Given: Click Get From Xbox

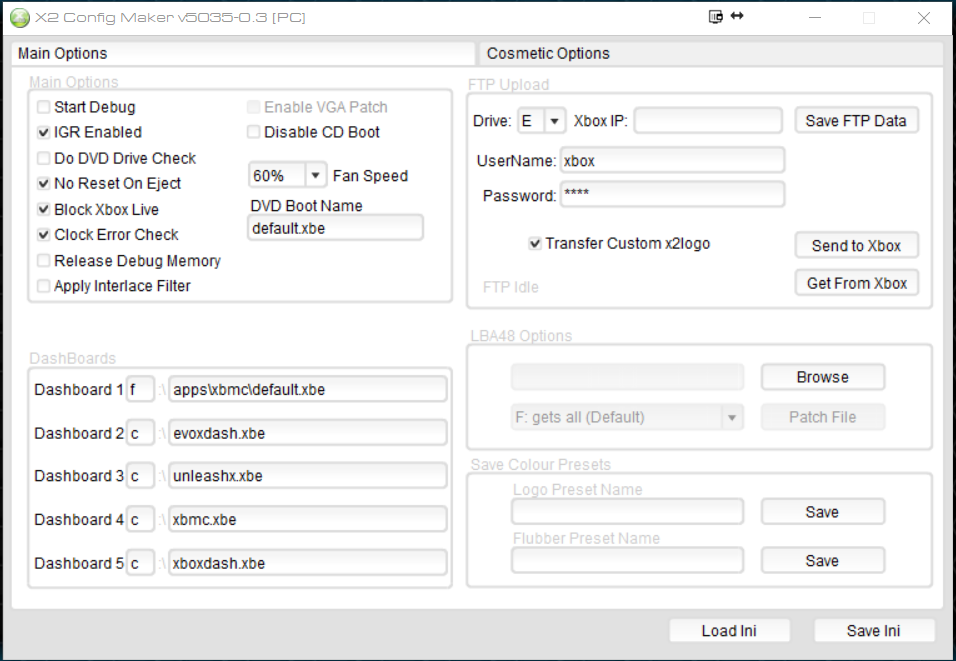Looking at the screenshot, I should coord(857,284).
